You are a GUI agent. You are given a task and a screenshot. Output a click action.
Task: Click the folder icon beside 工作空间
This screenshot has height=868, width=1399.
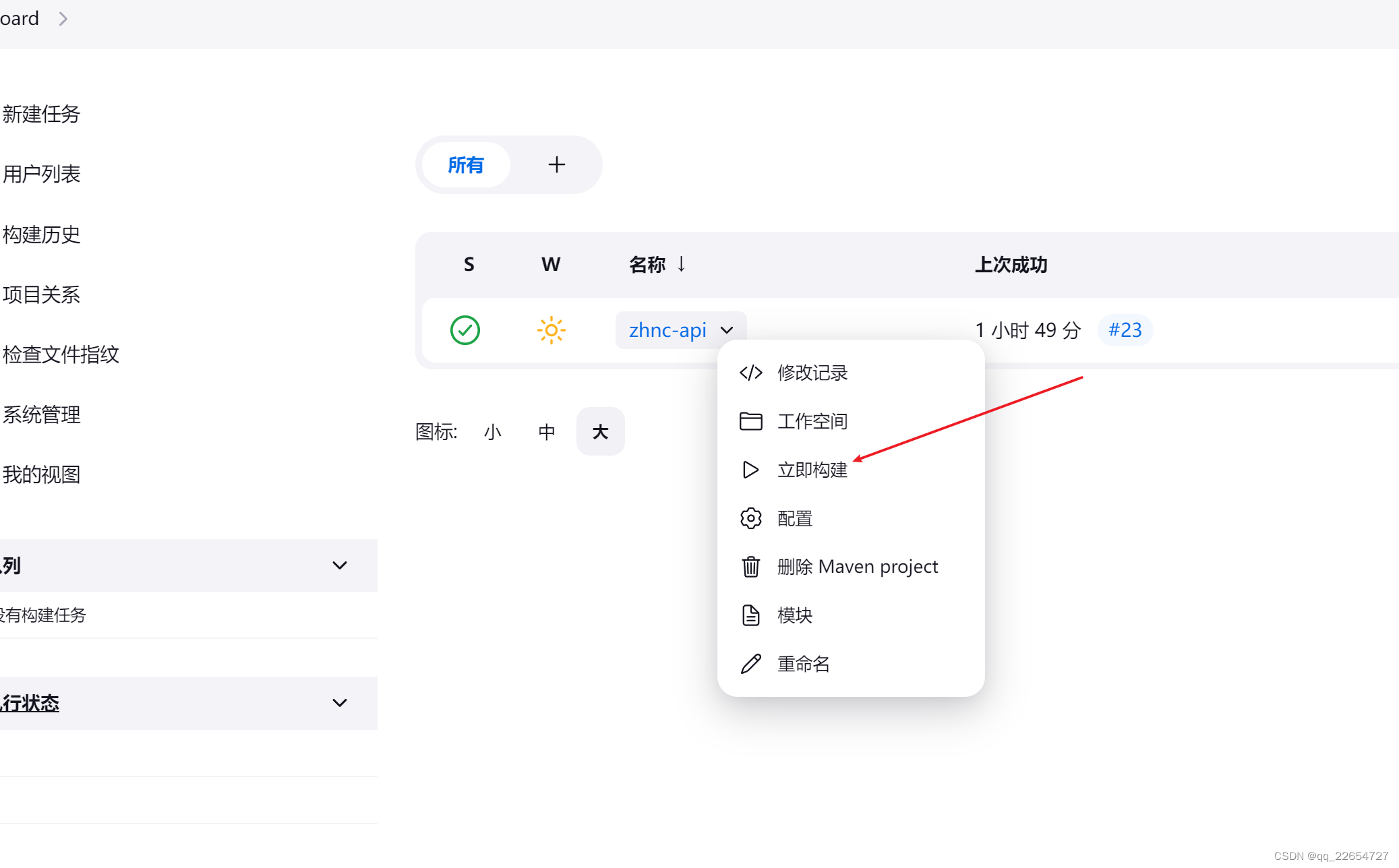[x=750, y=421]
